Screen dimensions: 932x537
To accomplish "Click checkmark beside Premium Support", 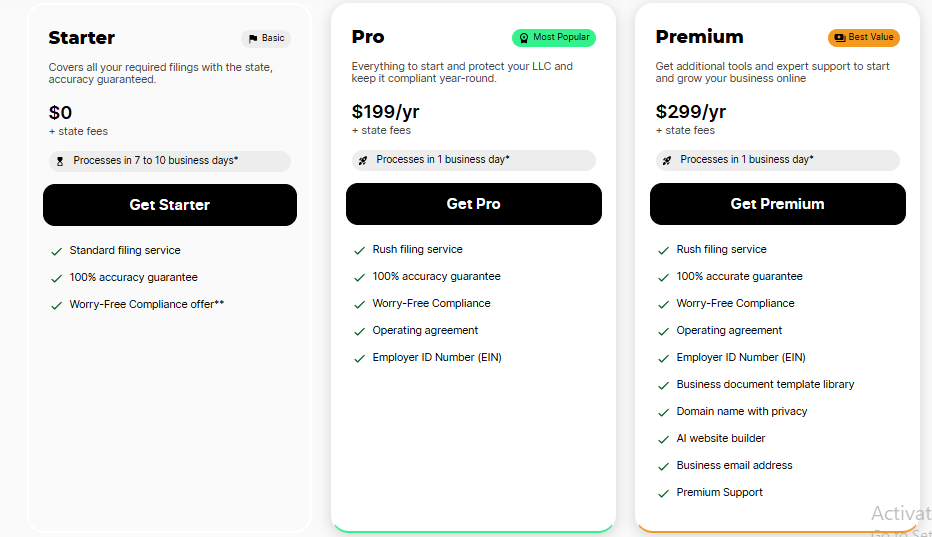I will pyautogui.click(x=663, y=494).
